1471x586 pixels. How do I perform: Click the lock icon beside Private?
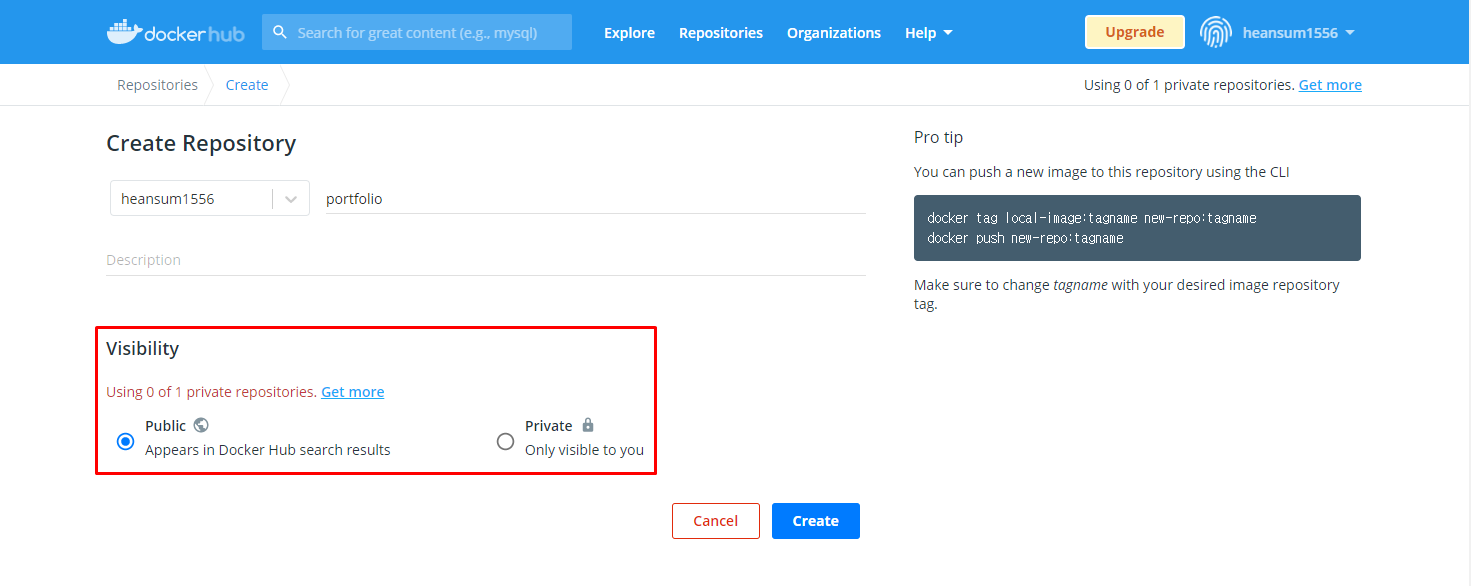(x=588, y=425)
